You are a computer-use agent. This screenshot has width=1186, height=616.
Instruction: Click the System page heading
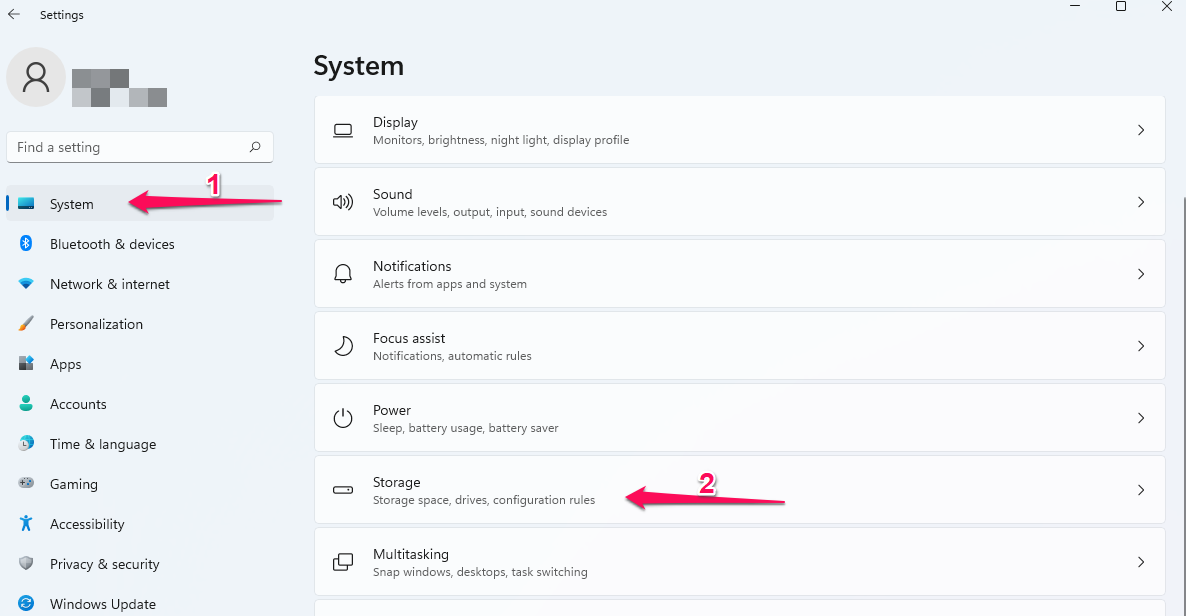tap(359, 66)
